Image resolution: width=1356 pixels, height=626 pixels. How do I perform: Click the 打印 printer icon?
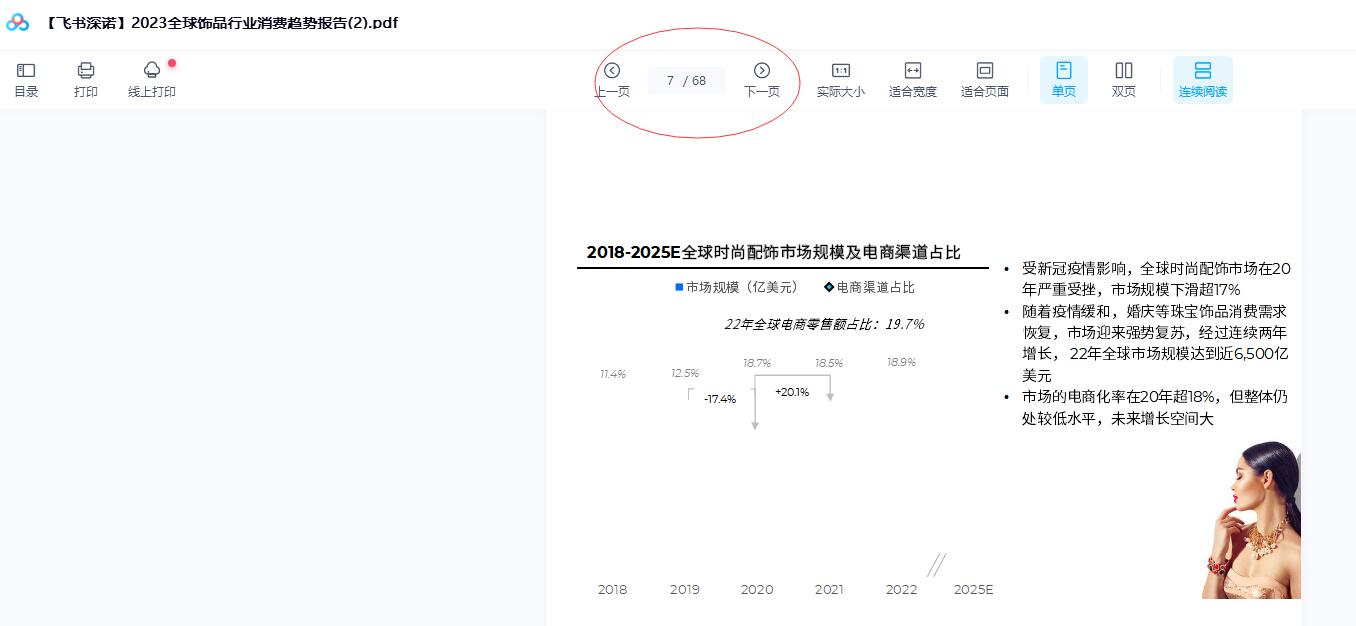pyautogui.click(x=86, y=79)
